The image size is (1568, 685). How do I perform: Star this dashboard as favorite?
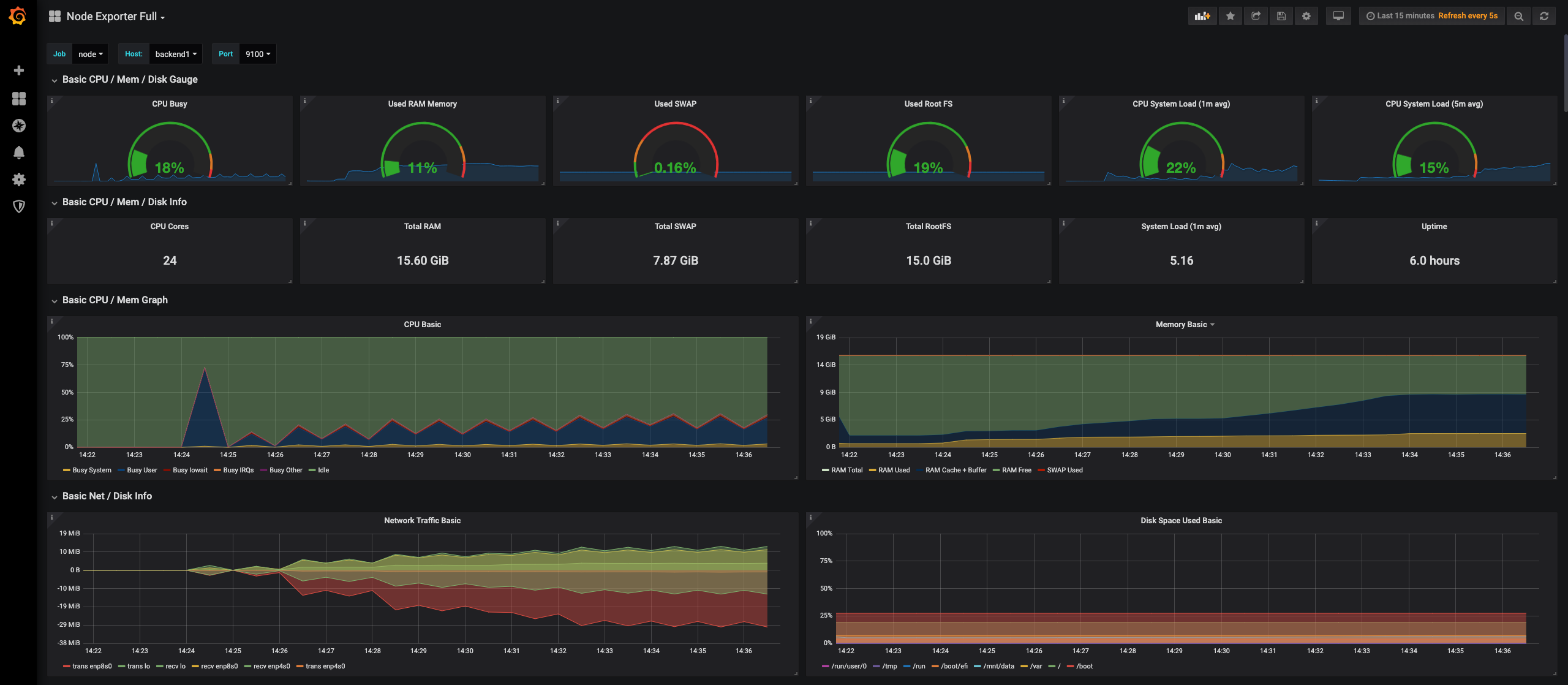[1230, 16]
